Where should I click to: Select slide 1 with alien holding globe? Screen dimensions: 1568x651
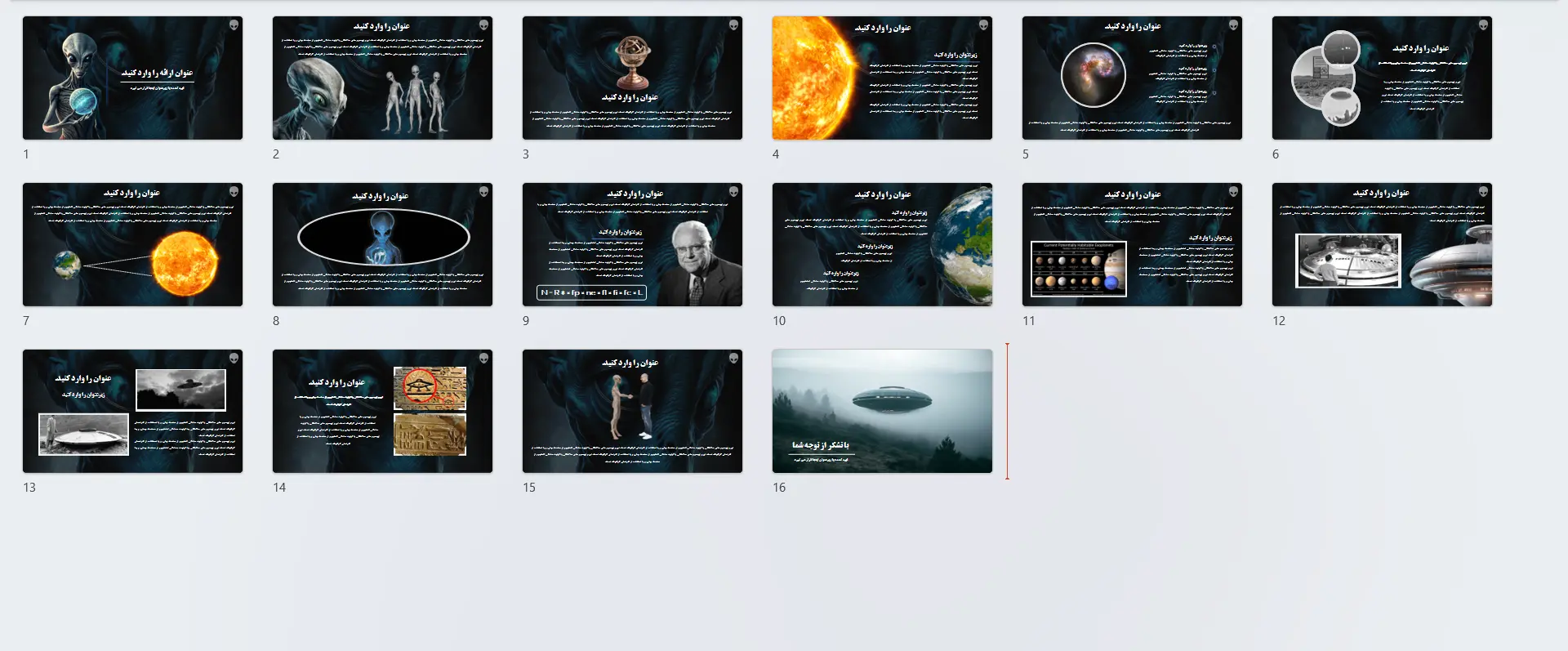(132, 78)
